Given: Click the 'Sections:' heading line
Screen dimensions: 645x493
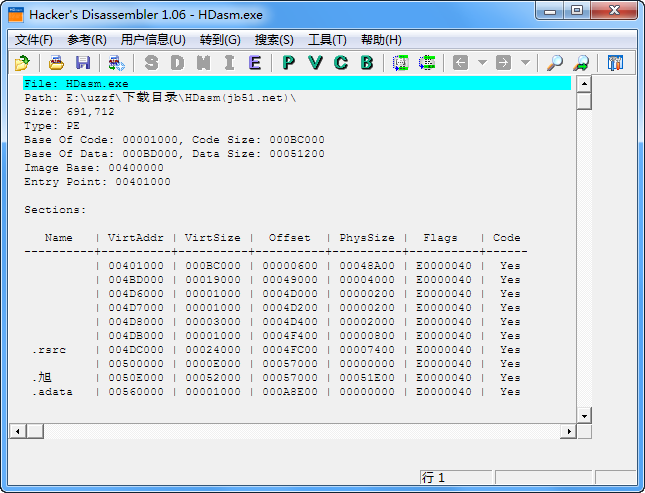Looking at the screenshot, I should (55, 209).
